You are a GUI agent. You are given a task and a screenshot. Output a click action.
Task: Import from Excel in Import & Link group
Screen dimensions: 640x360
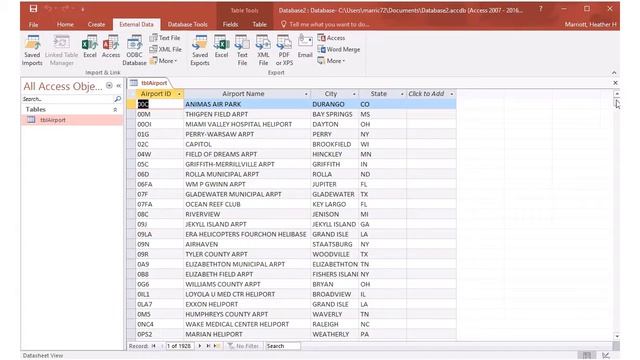[x=89, y=47]
